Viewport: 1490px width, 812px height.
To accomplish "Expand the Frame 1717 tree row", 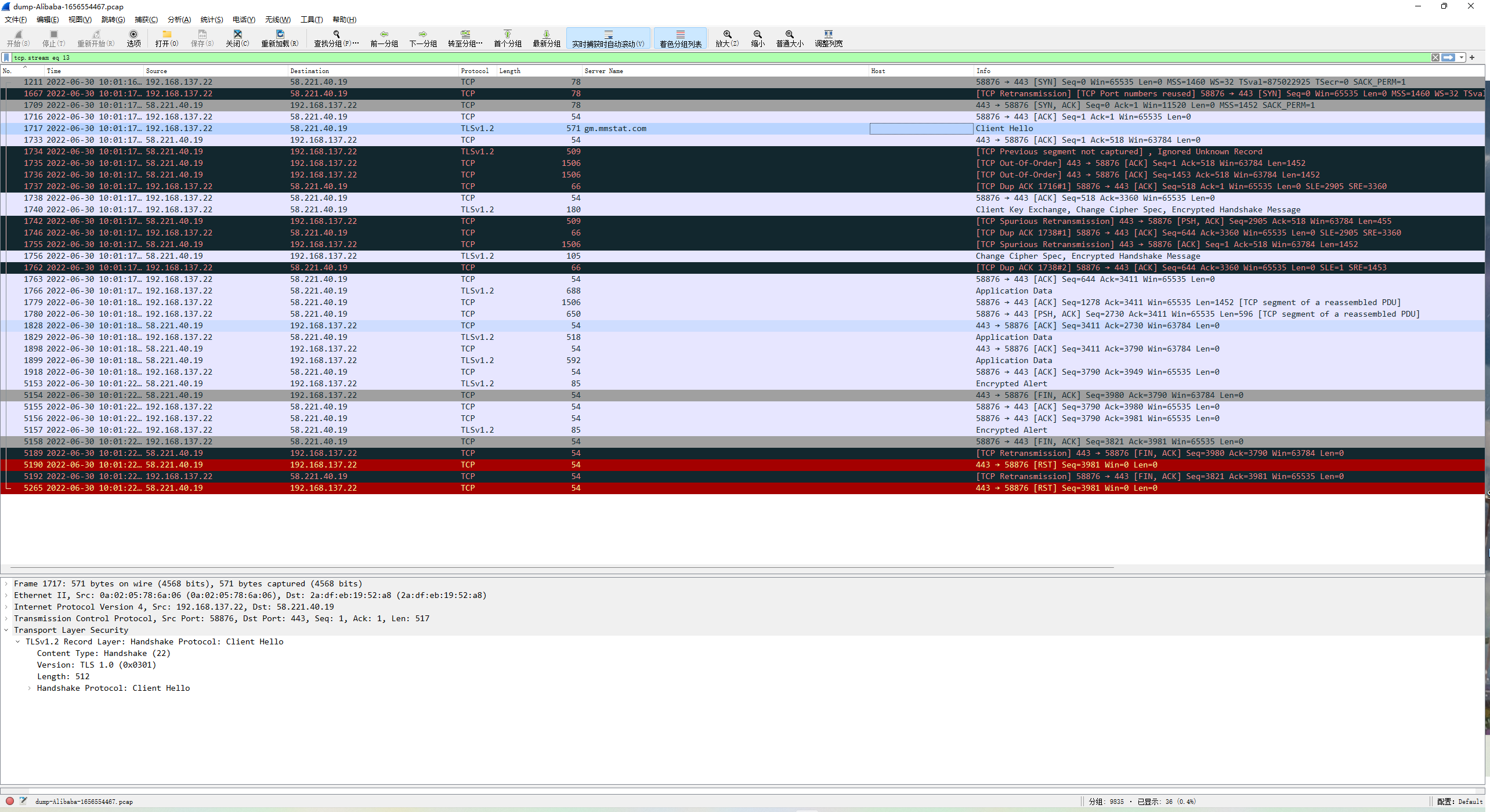I will click(x=6, y=583).
